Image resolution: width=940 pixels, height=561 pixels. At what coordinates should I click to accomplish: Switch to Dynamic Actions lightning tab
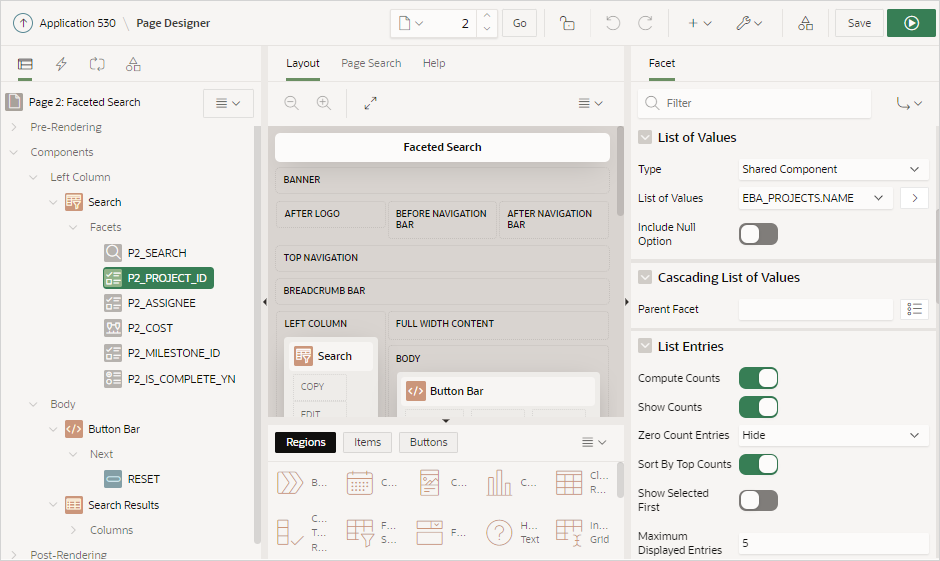(61, 64)
